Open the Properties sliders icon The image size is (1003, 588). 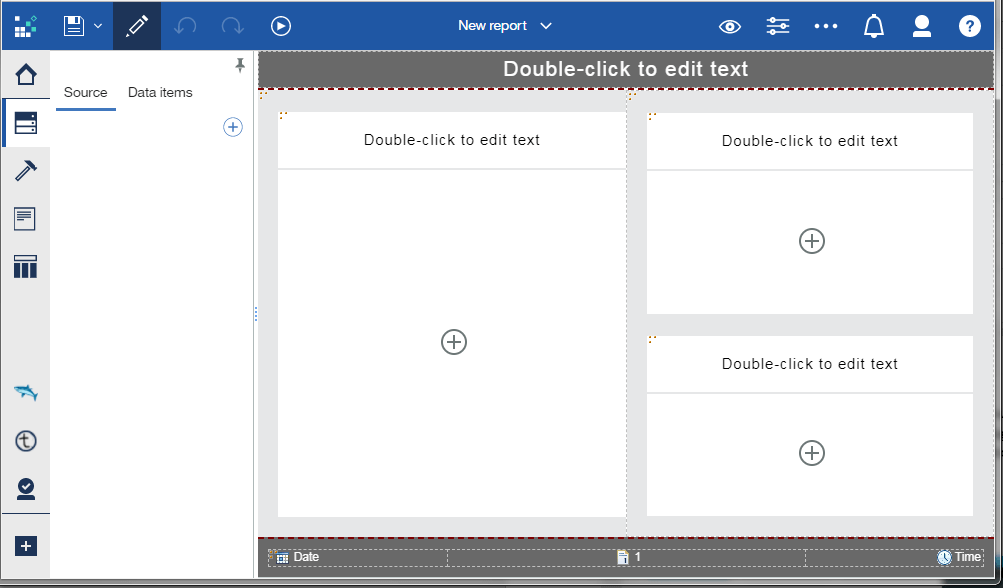click(778, 26)
